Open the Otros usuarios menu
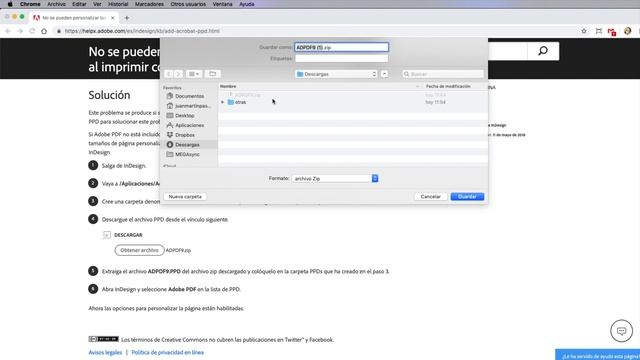 coord(188,4)
